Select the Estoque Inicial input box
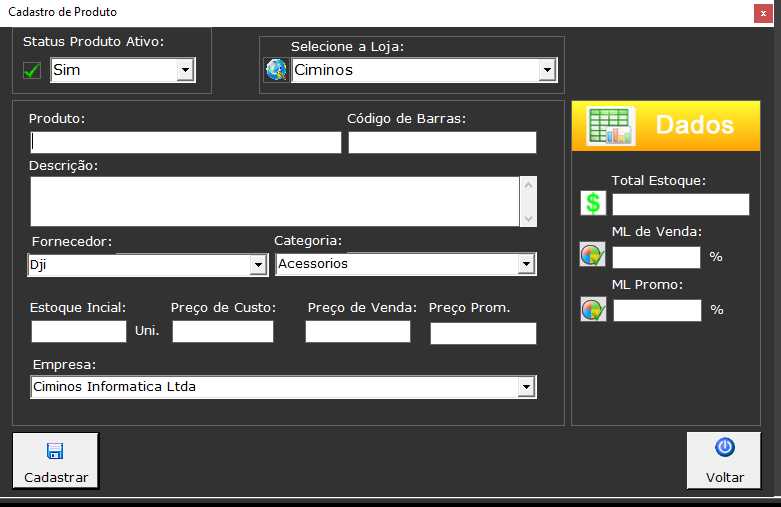This screenshot has height=507, width=781. (79, 331)
